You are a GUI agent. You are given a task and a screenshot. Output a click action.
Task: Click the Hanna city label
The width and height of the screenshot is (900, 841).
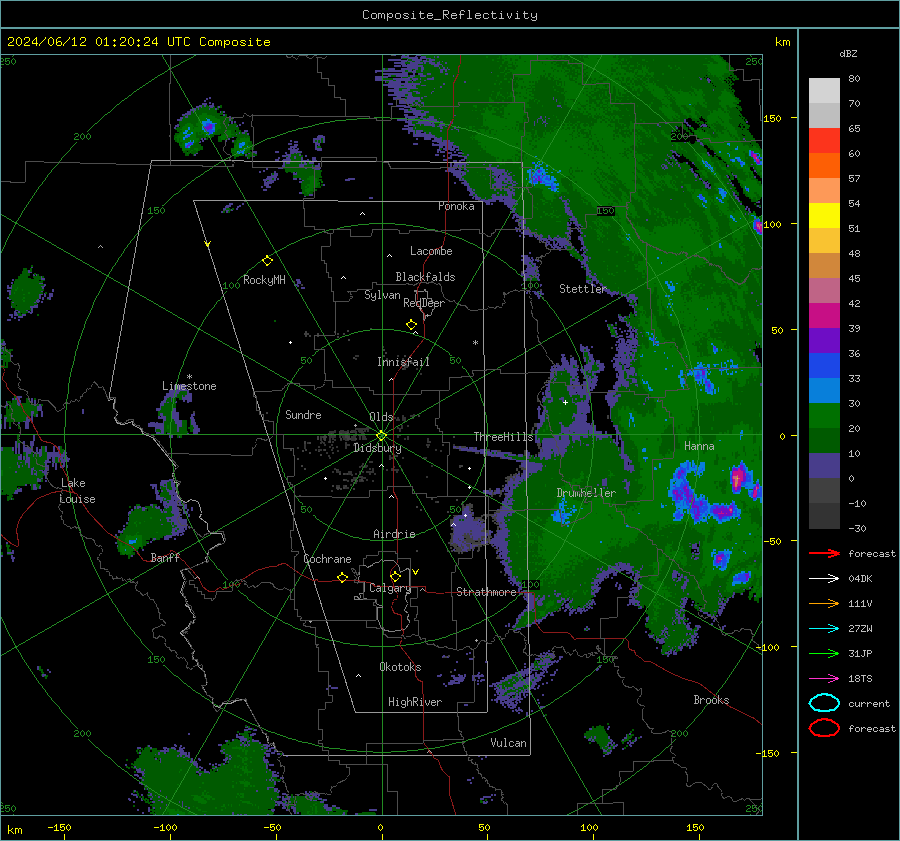point(699,446)
